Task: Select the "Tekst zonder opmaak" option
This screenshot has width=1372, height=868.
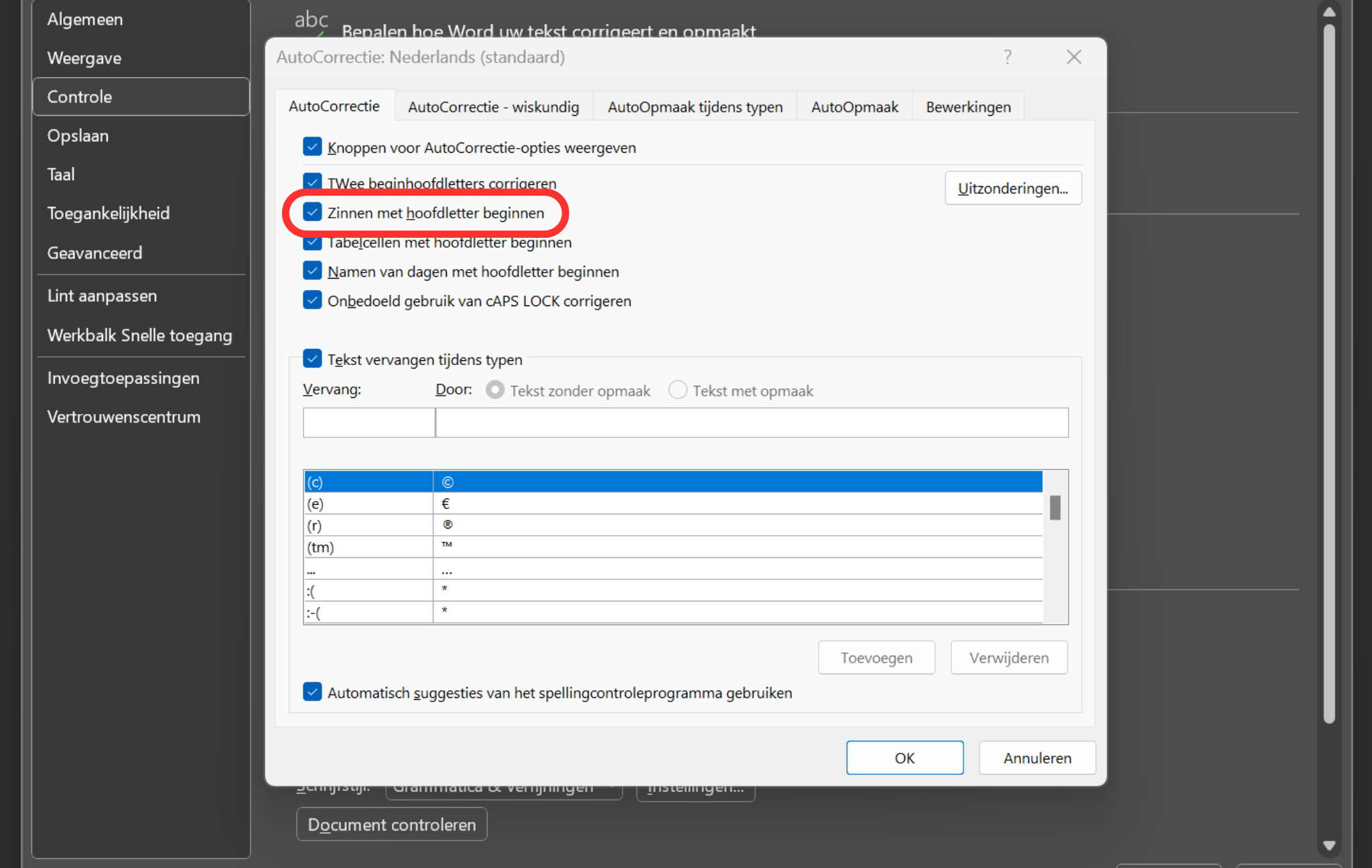Action: tap(494, 390)
